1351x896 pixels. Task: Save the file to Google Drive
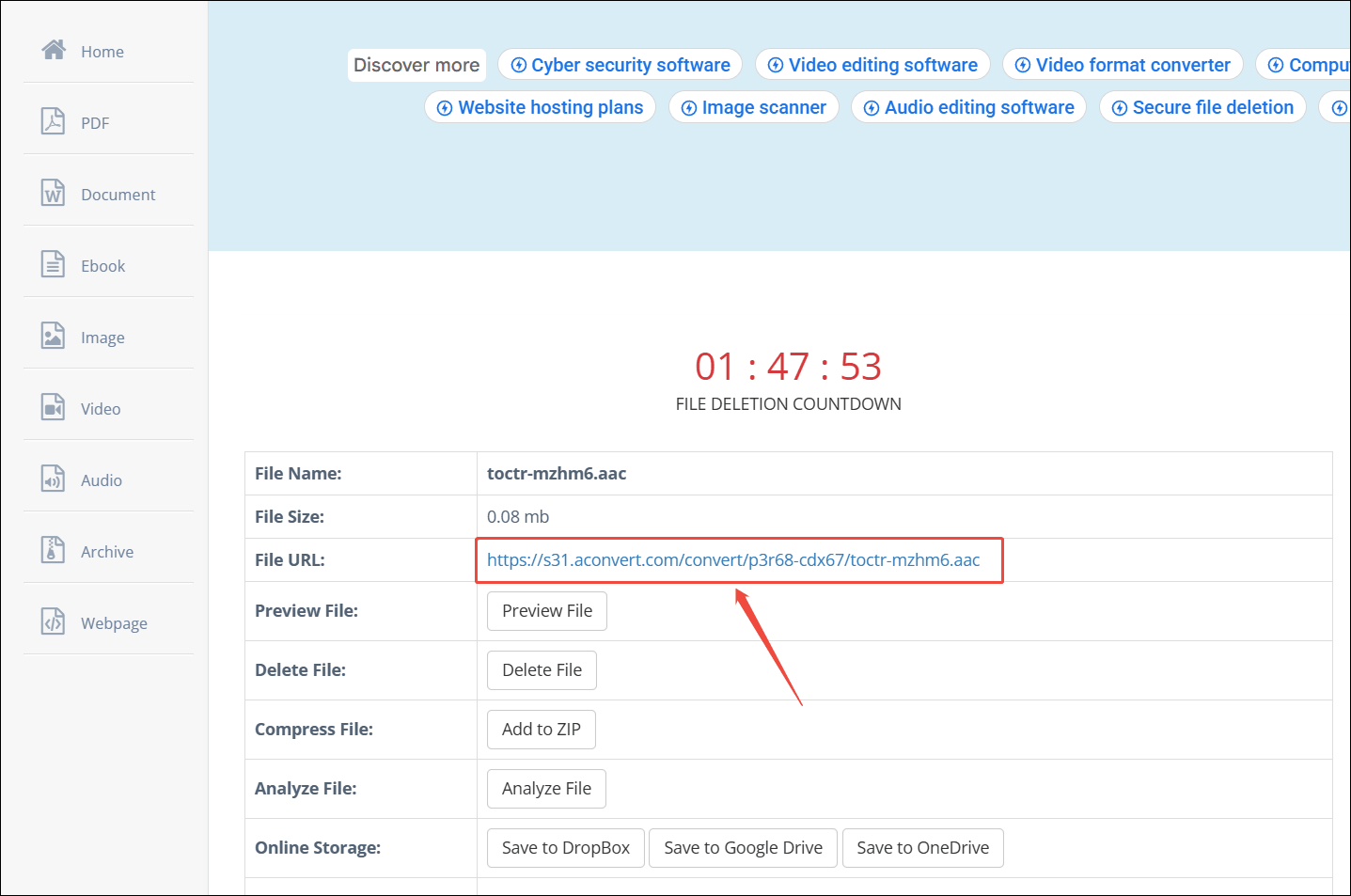pyautogui.click(x=742, y=847)
